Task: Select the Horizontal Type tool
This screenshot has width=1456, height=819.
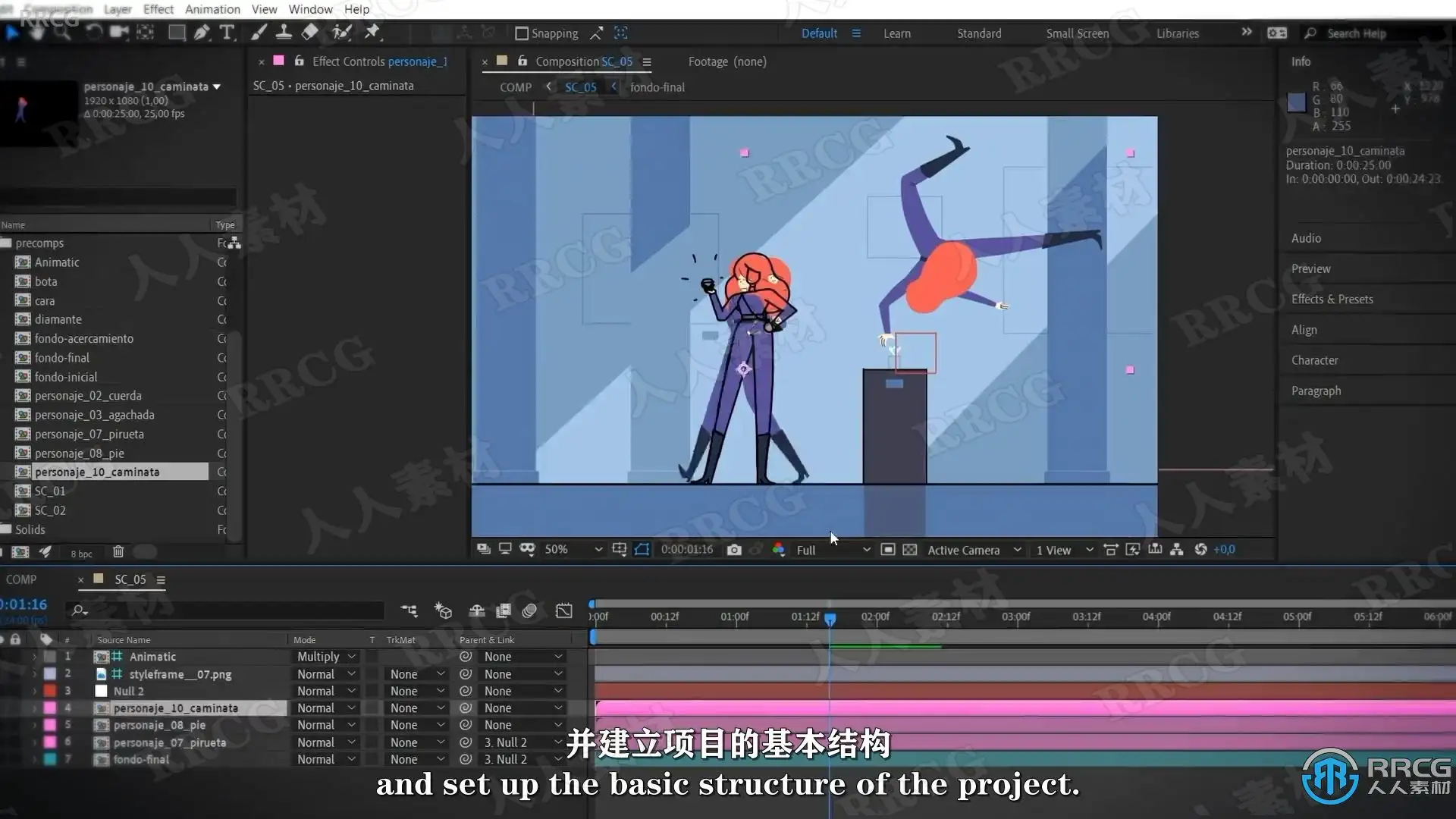Action: tap(227, 33)
